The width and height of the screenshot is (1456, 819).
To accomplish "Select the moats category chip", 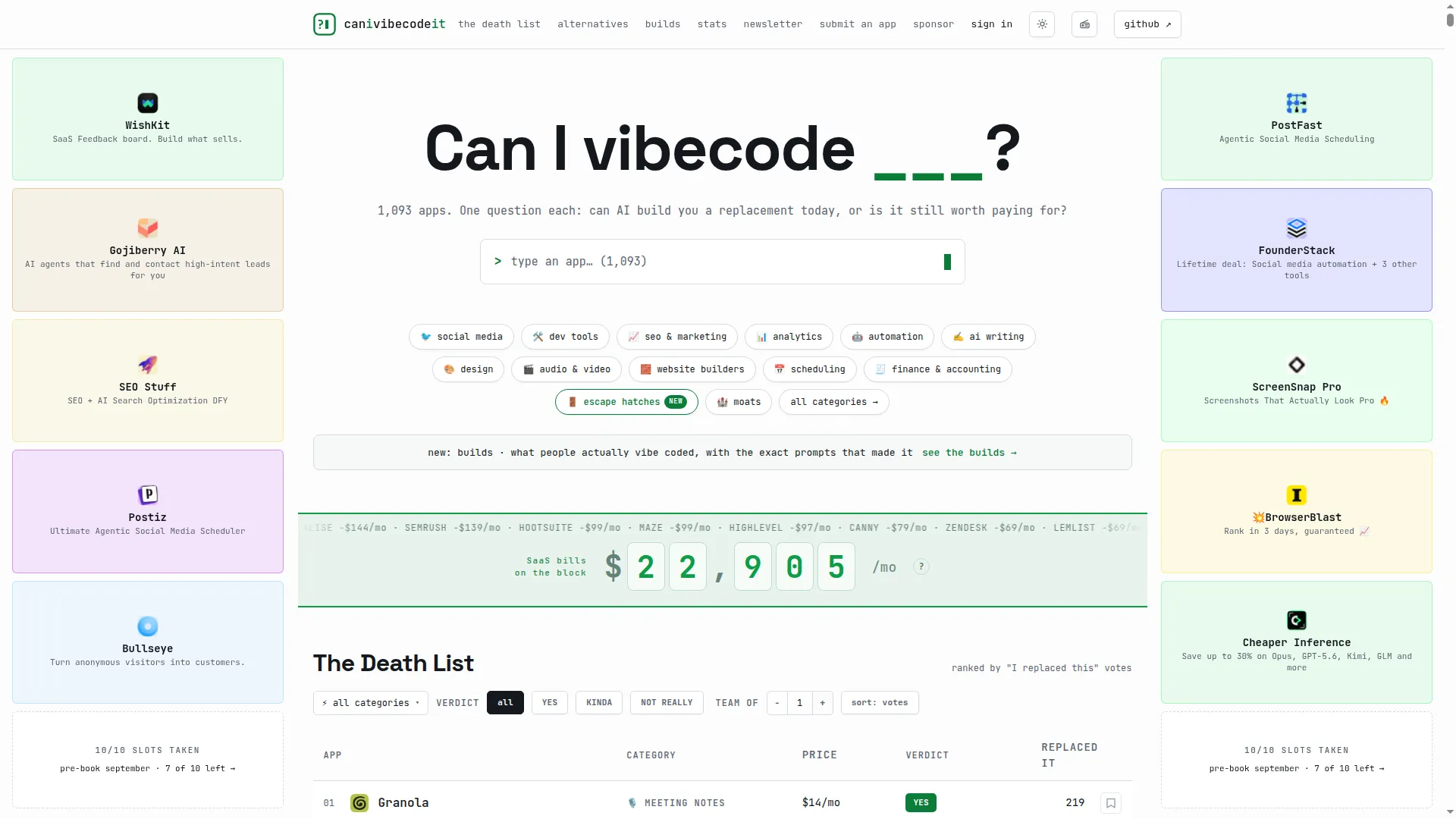I will [x=739, y=402].
